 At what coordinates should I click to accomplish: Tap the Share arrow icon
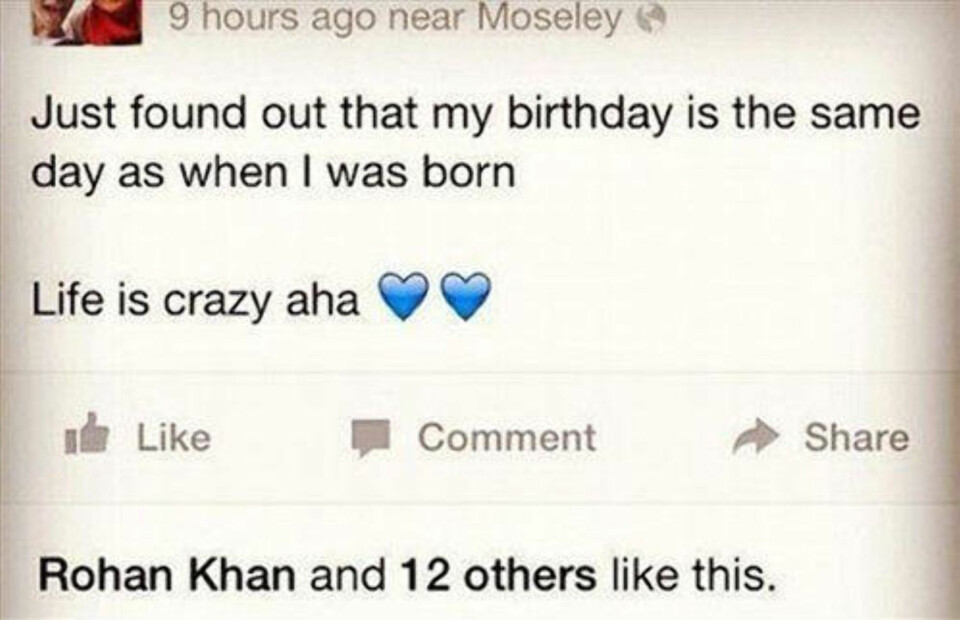point(756,436)
